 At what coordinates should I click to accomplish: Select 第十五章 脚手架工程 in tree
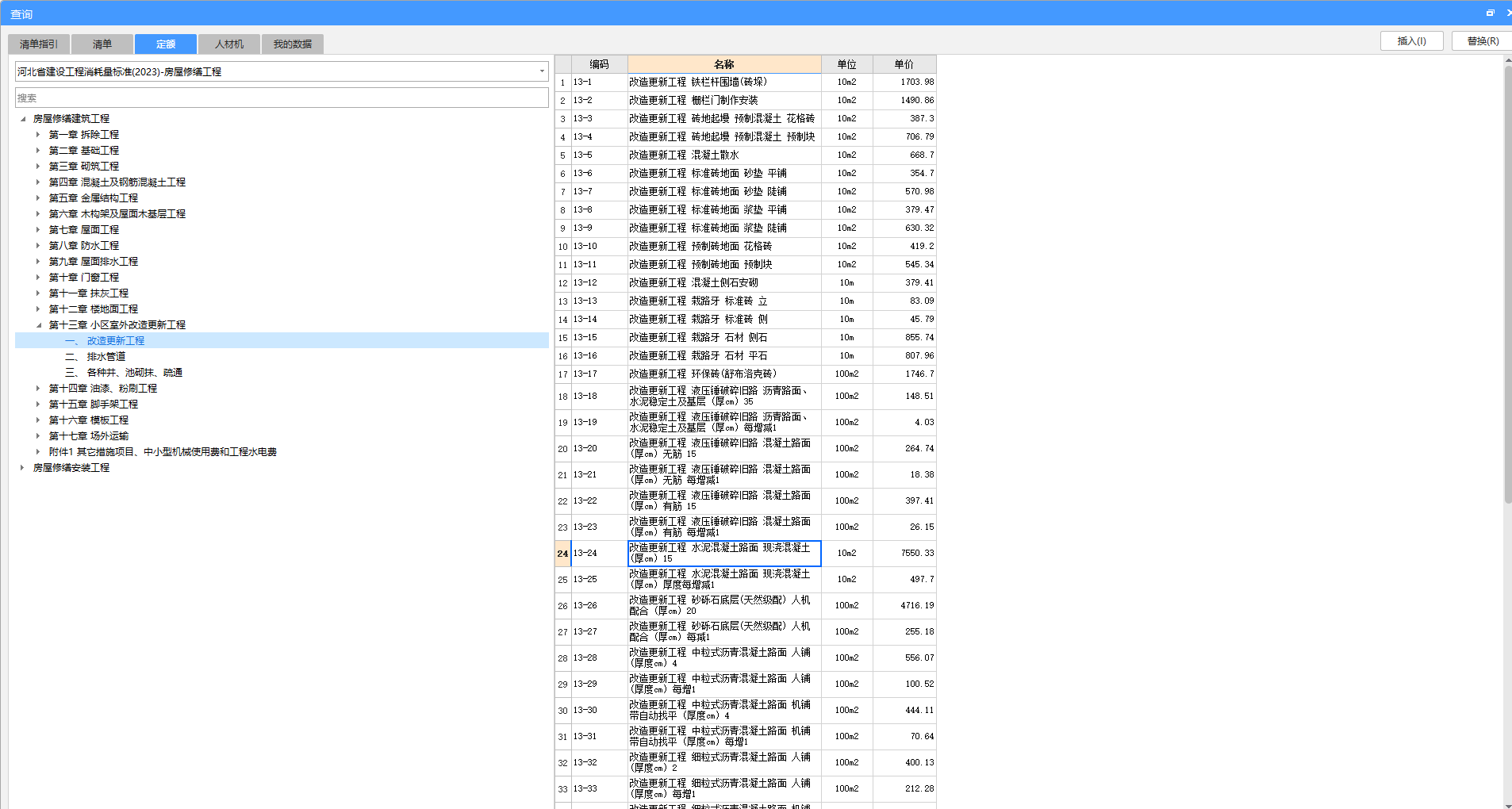coord(94,404)
